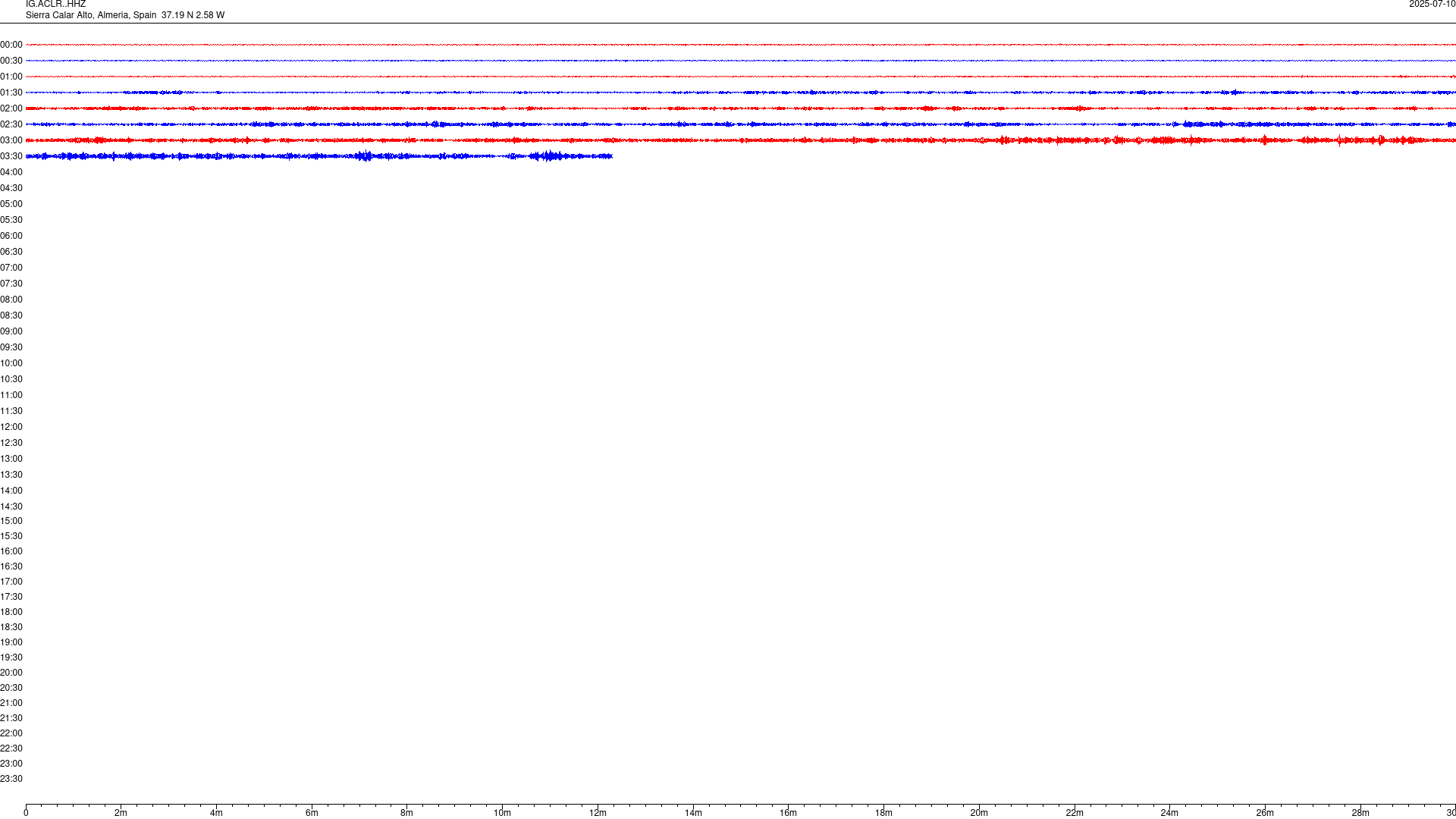Click the 8m mark on time axis
The height and width of the screenshot is (819, 1456).
tap(407, 813)
